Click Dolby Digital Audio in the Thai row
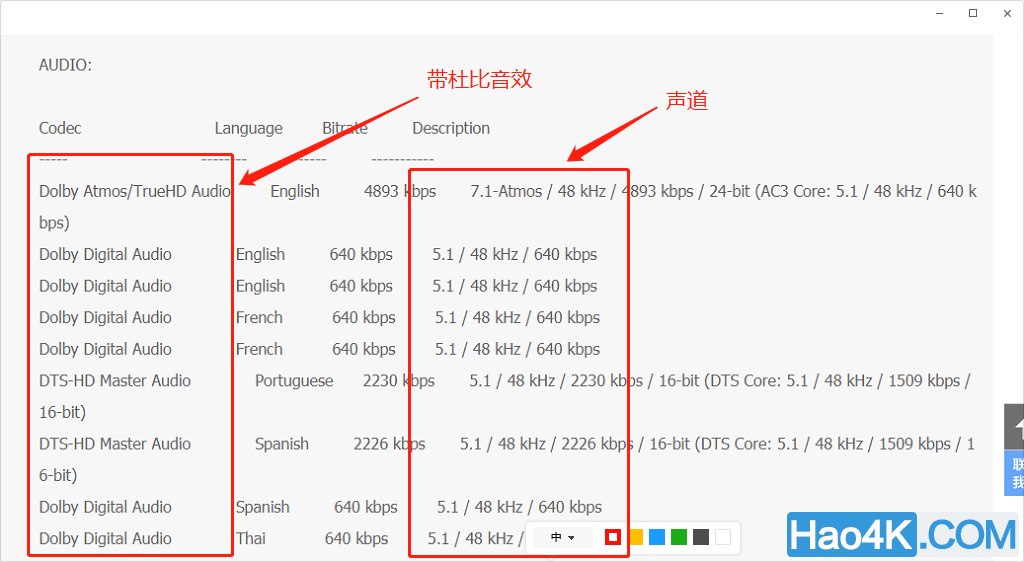 105,539
